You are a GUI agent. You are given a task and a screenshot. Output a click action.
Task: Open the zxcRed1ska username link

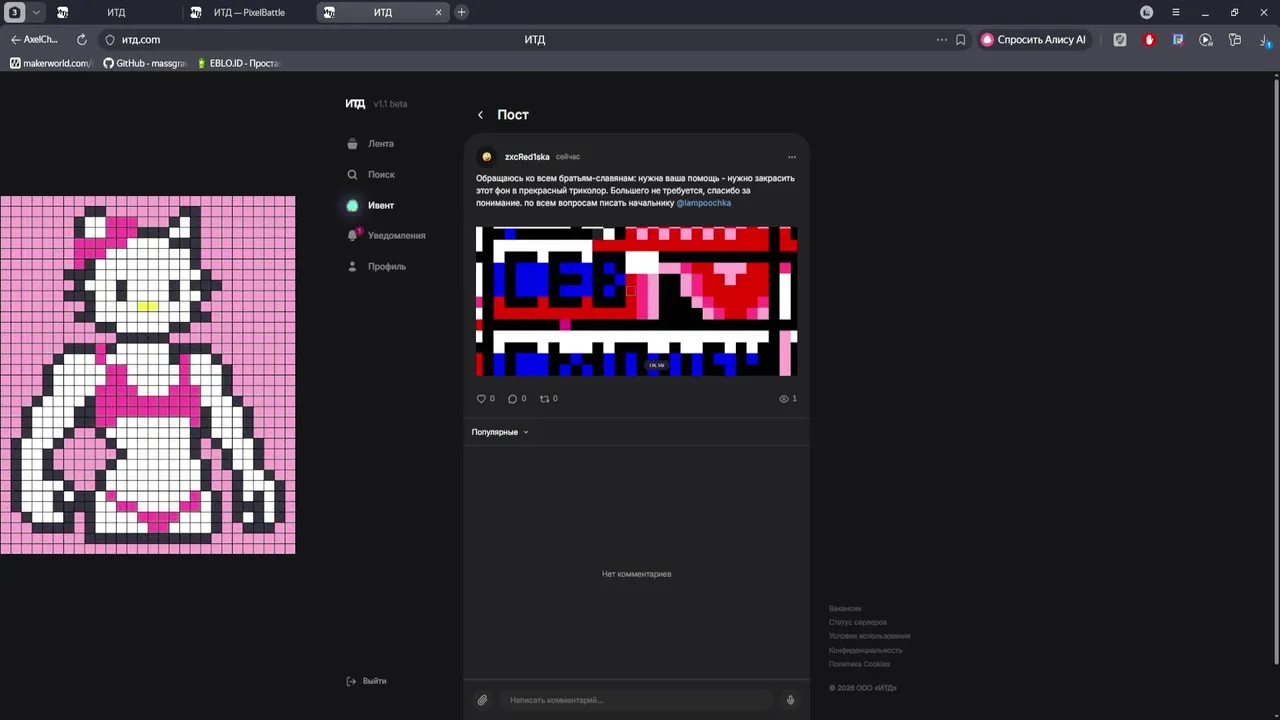point(527,157)
